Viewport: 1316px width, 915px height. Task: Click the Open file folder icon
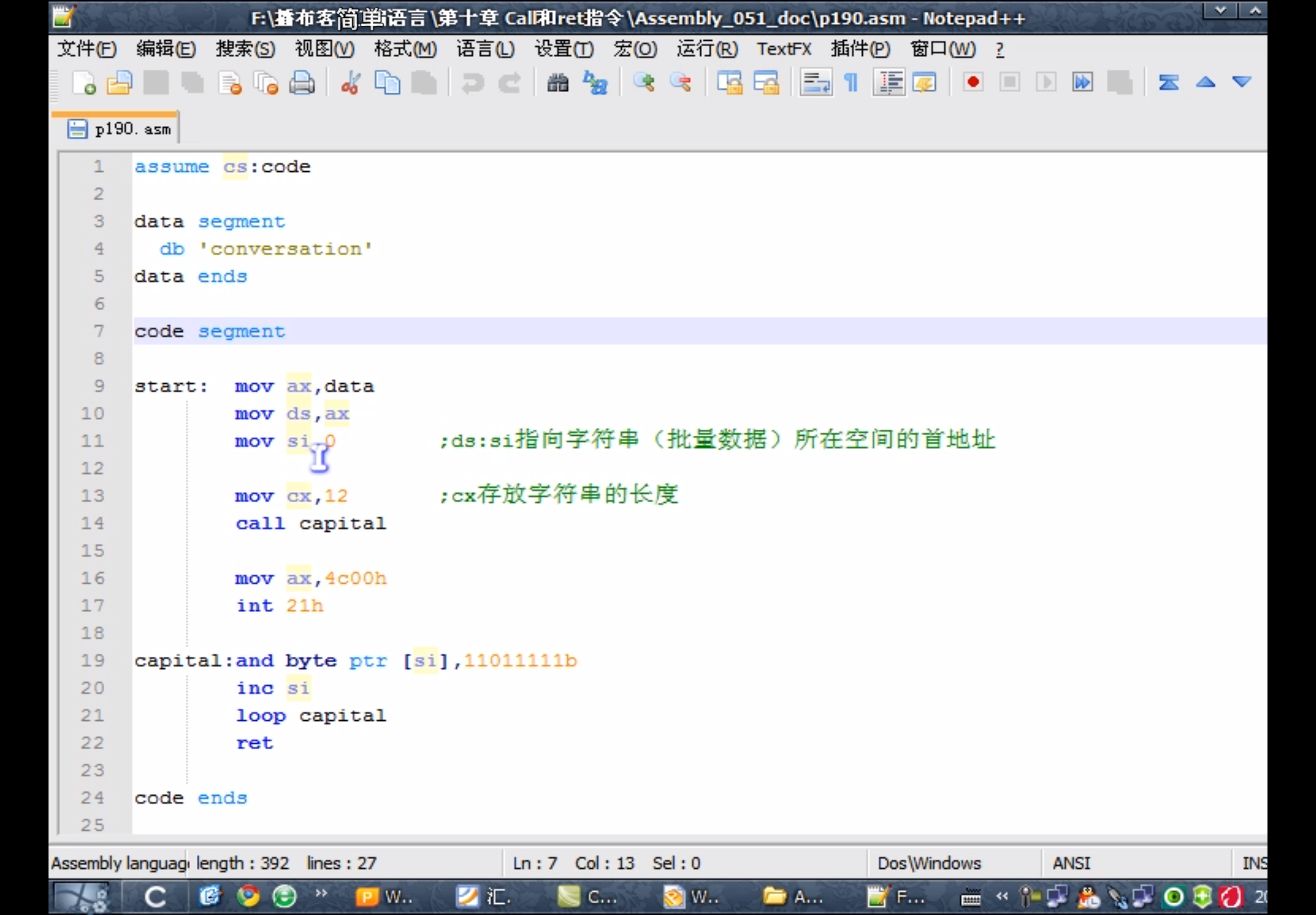[x=119, y=83]
